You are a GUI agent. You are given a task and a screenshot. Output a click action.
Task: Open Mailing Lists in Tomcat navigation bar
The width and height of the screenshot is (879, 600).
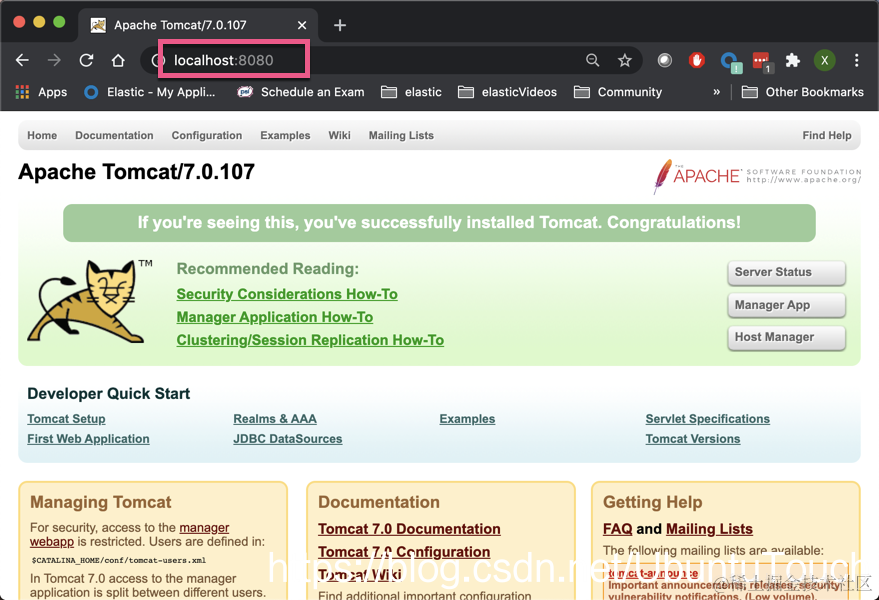pyautogui.click(x=401, y=135)
